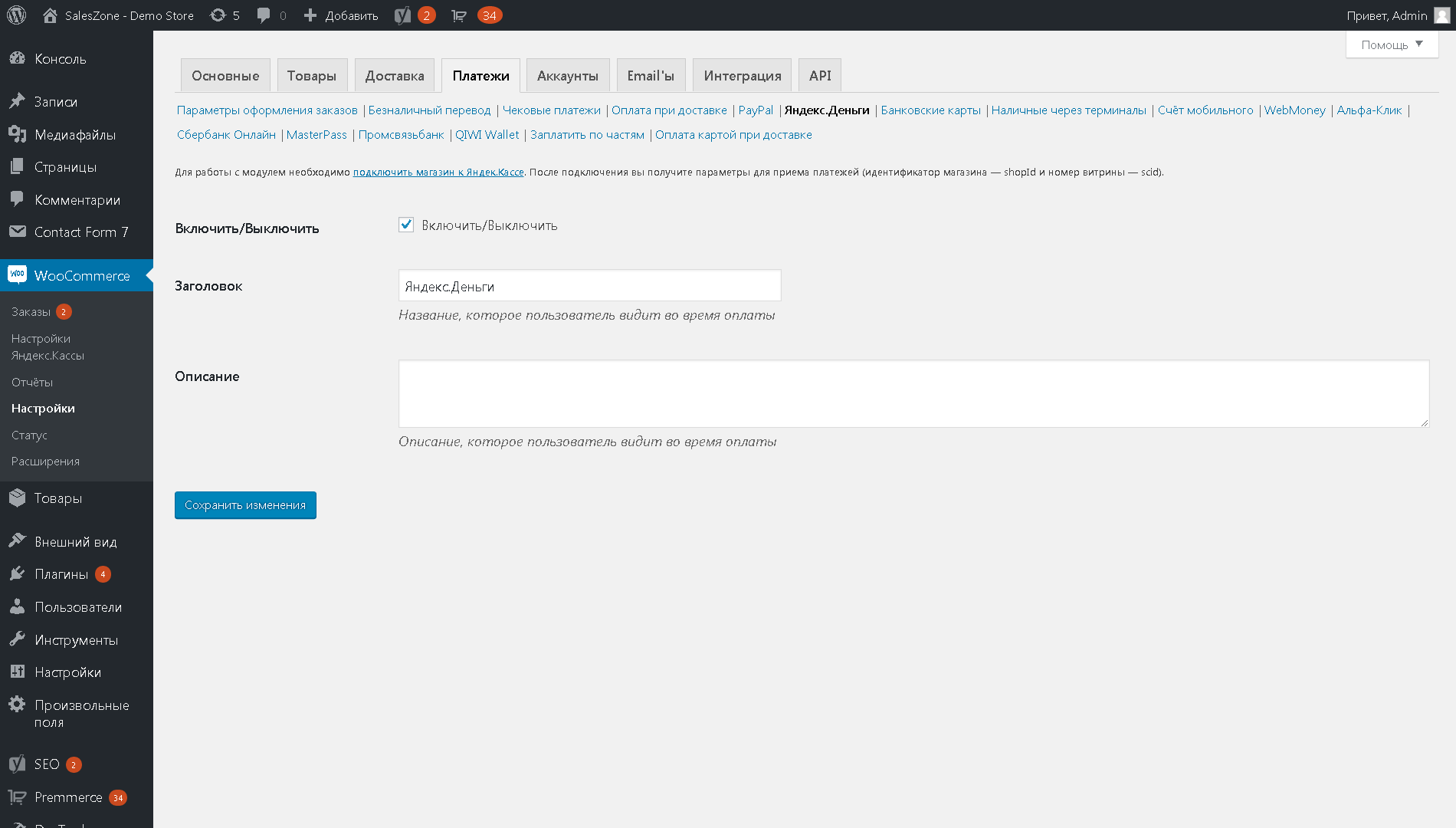Click the home icon for SalesZone Demo Store

pyautogui.click(x=51, y=15)
